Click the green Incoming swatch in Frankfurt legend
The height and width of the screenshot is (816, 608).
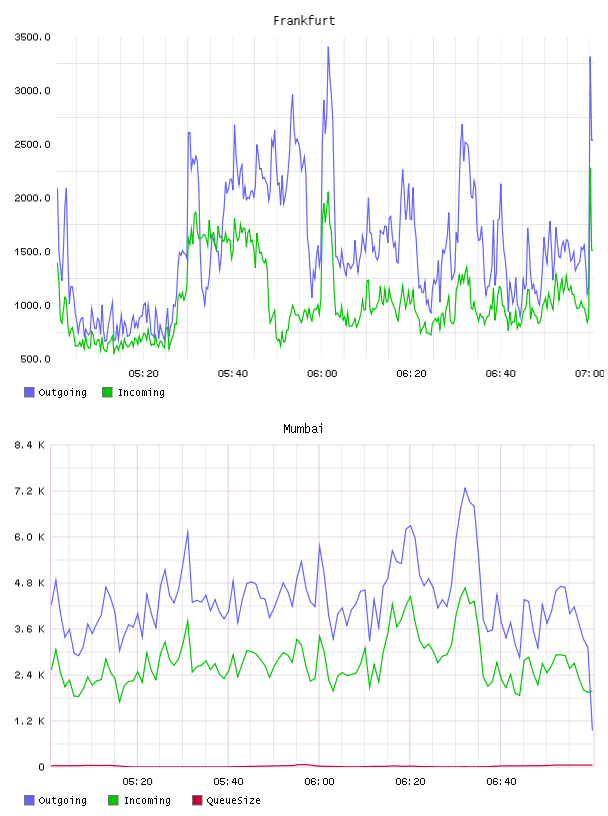107,392
